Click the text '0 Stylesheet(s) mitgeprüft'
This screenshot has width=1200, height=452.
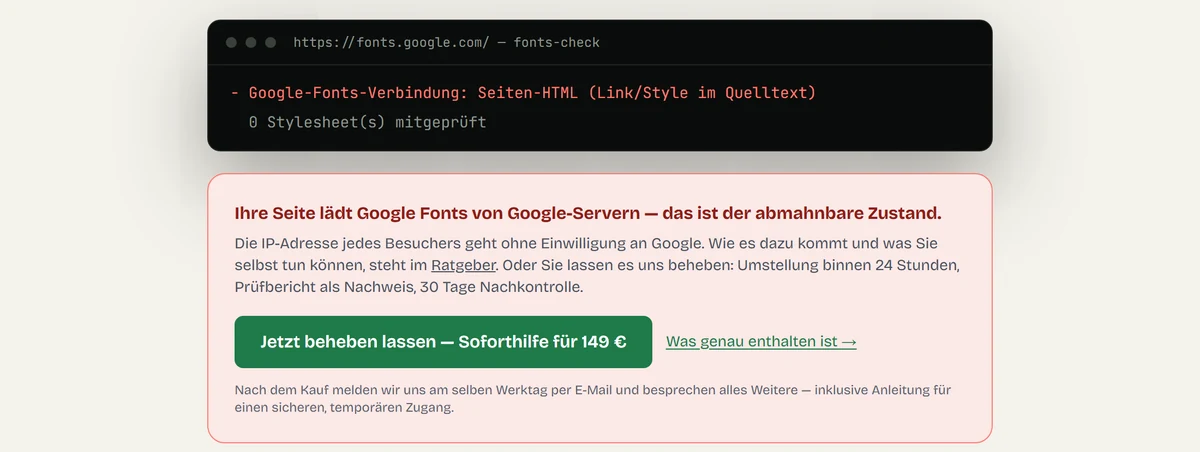coord(367,122)
